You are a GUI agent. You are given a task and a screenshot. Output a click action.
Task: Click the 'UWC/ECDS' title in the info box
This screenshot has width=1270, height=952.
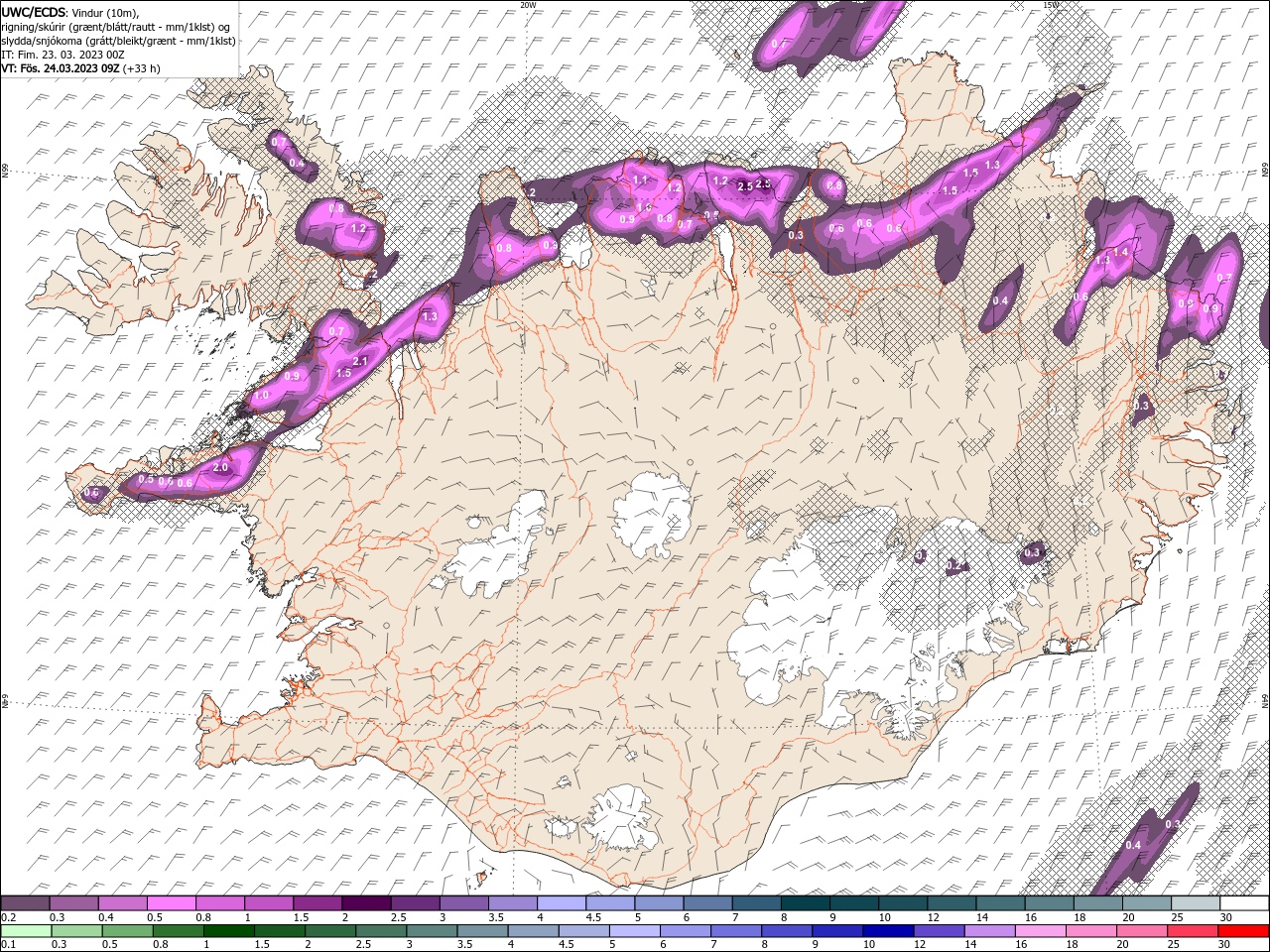click(x=34, y=11)
